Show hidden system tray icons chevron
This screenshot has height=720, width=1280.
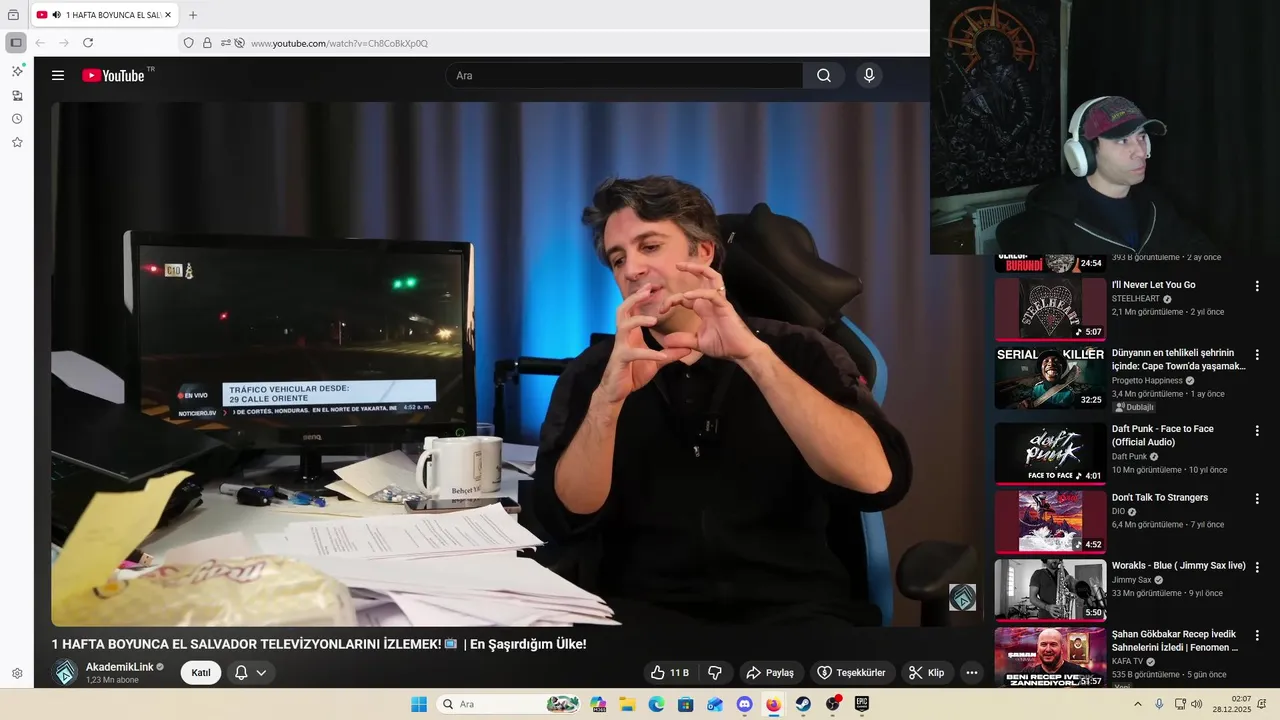(1137, 704)
